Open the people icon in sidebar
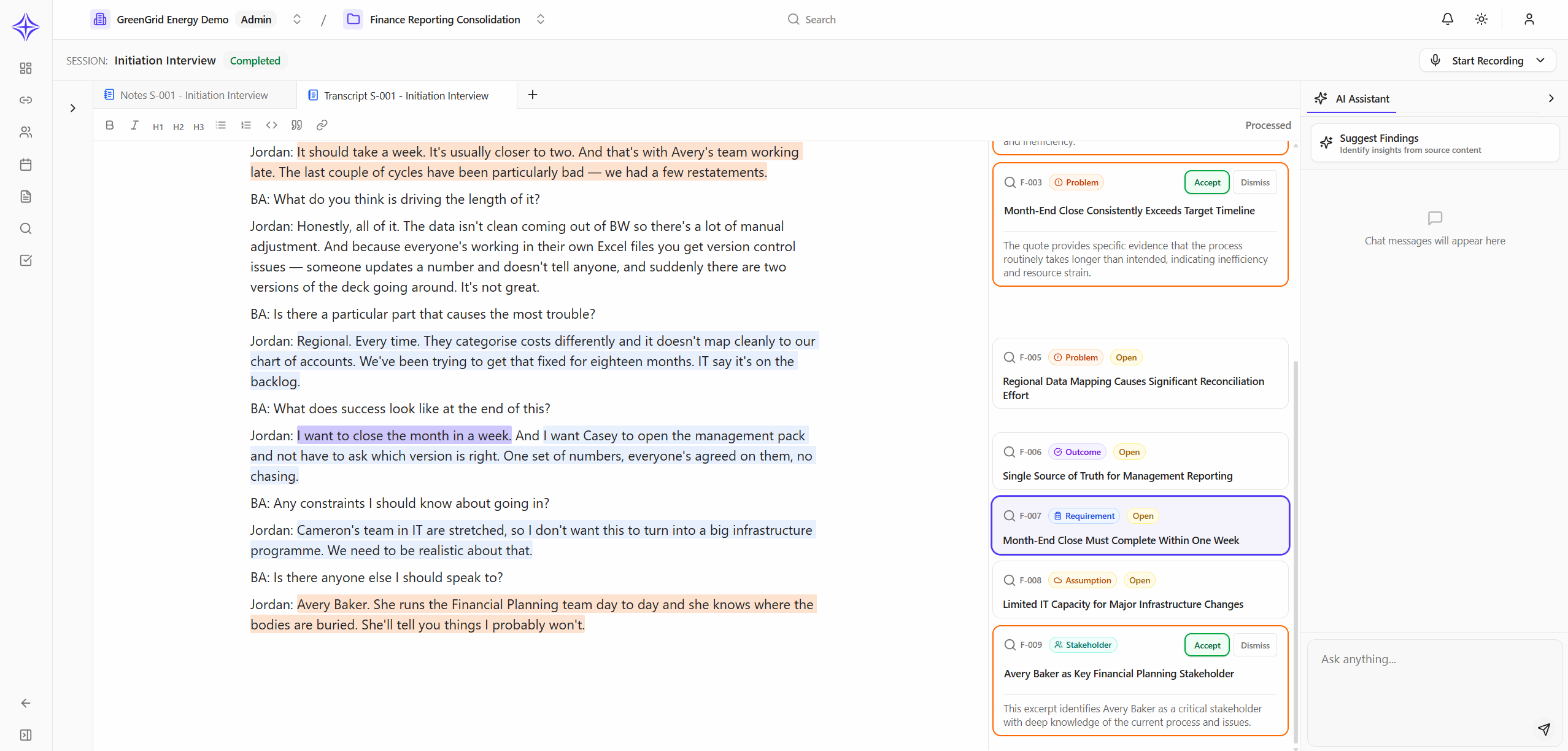The image size is (1568, 751). 26,132
